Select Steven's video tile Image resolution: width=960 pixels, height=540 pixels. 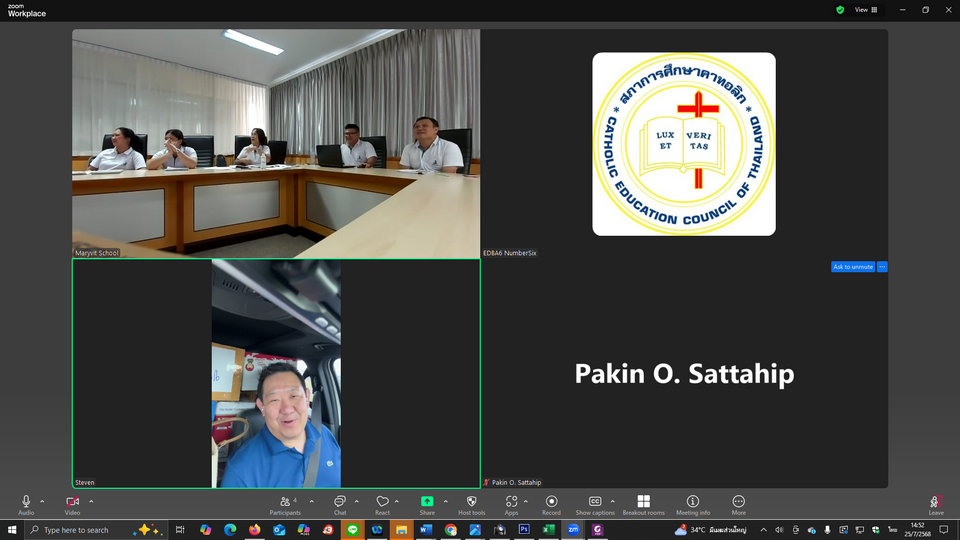(x=276, y=373)
